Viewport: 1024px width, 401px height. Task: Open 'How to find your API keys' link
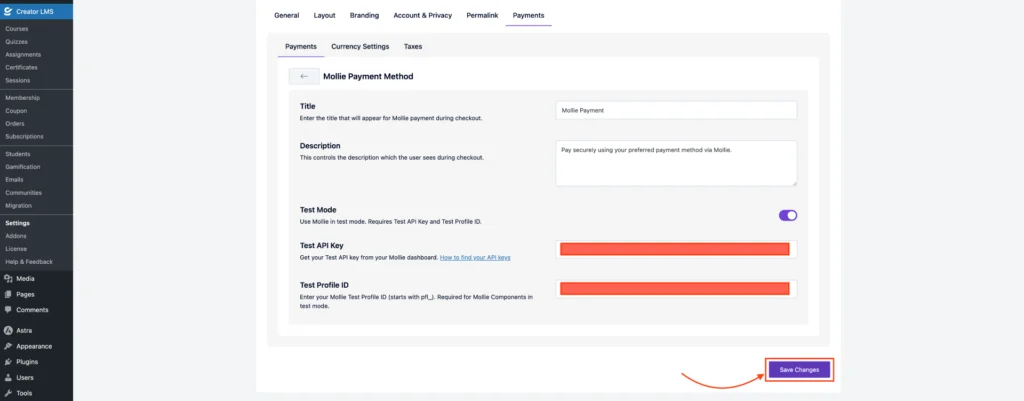(x=475, y=257)
